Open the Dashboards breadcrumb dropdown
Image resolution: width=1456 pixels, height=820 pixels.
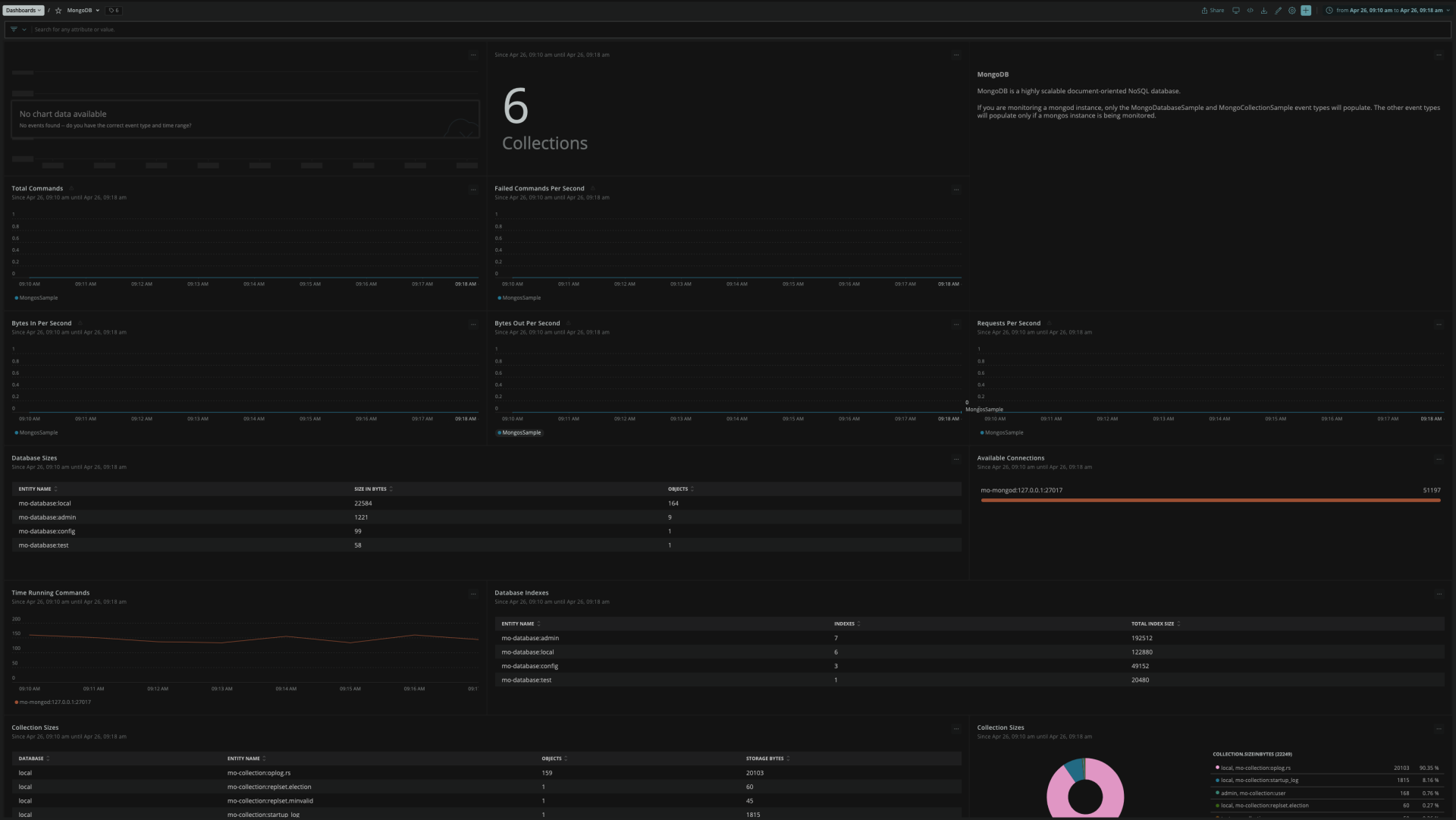pos(24,10)
